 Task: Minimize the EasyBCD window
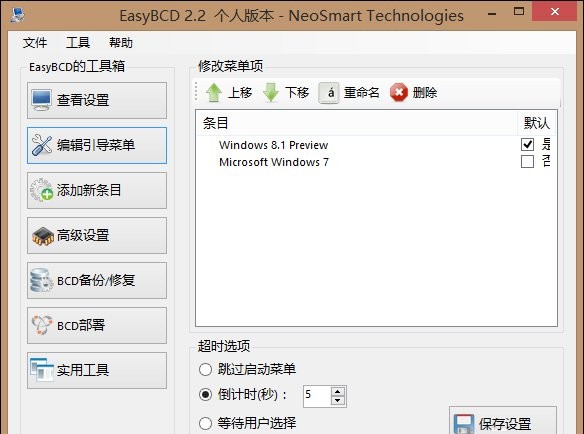pos(492,13)
